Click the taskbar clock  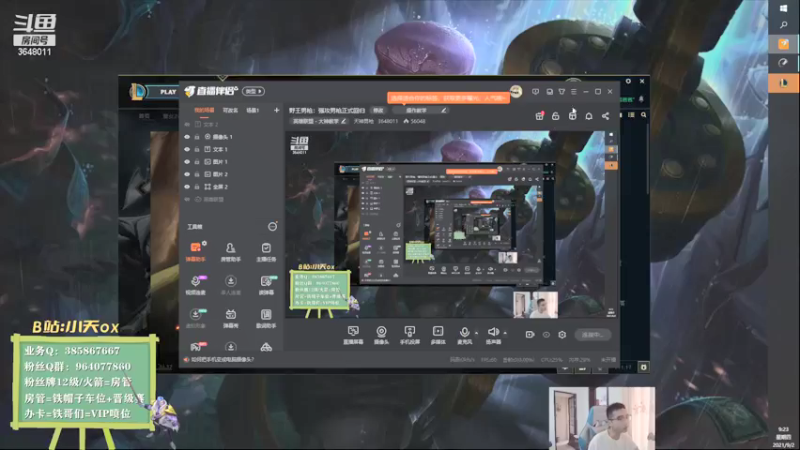(784, 438)
